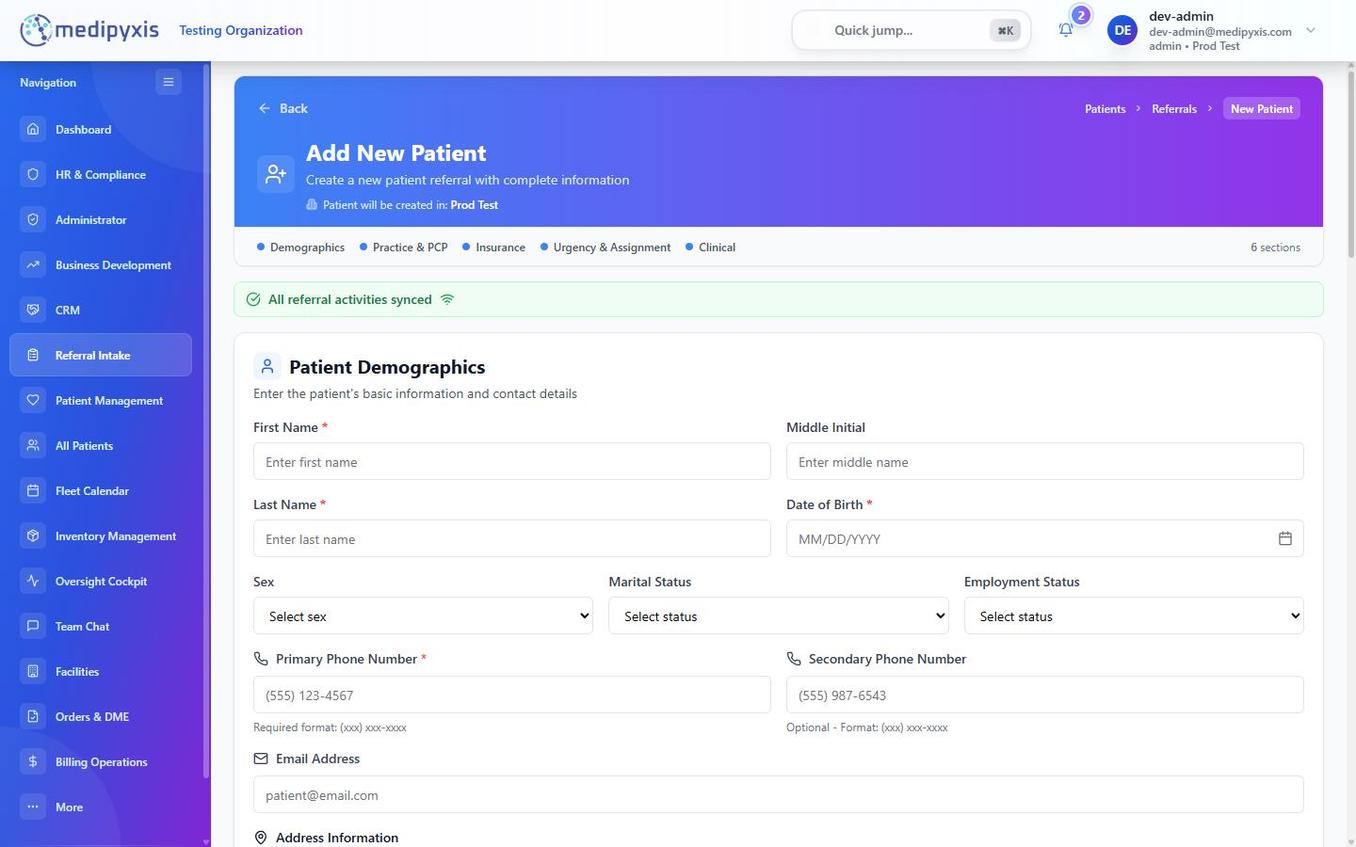
Task: Focus the Email Address field
Action: click(778, 794)
